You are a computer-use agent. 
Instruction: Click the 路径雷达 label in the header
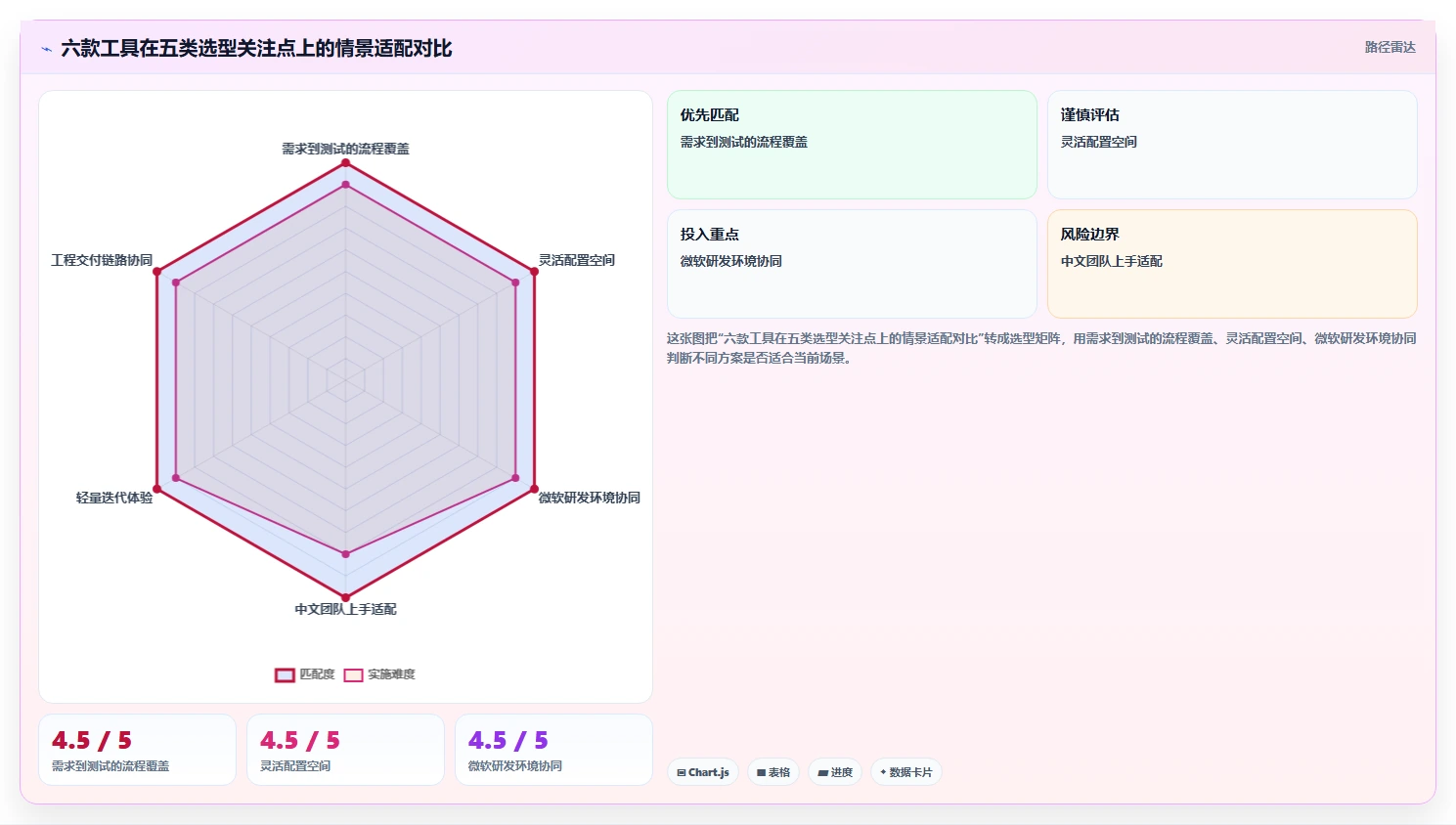[x=1390, y=47]
